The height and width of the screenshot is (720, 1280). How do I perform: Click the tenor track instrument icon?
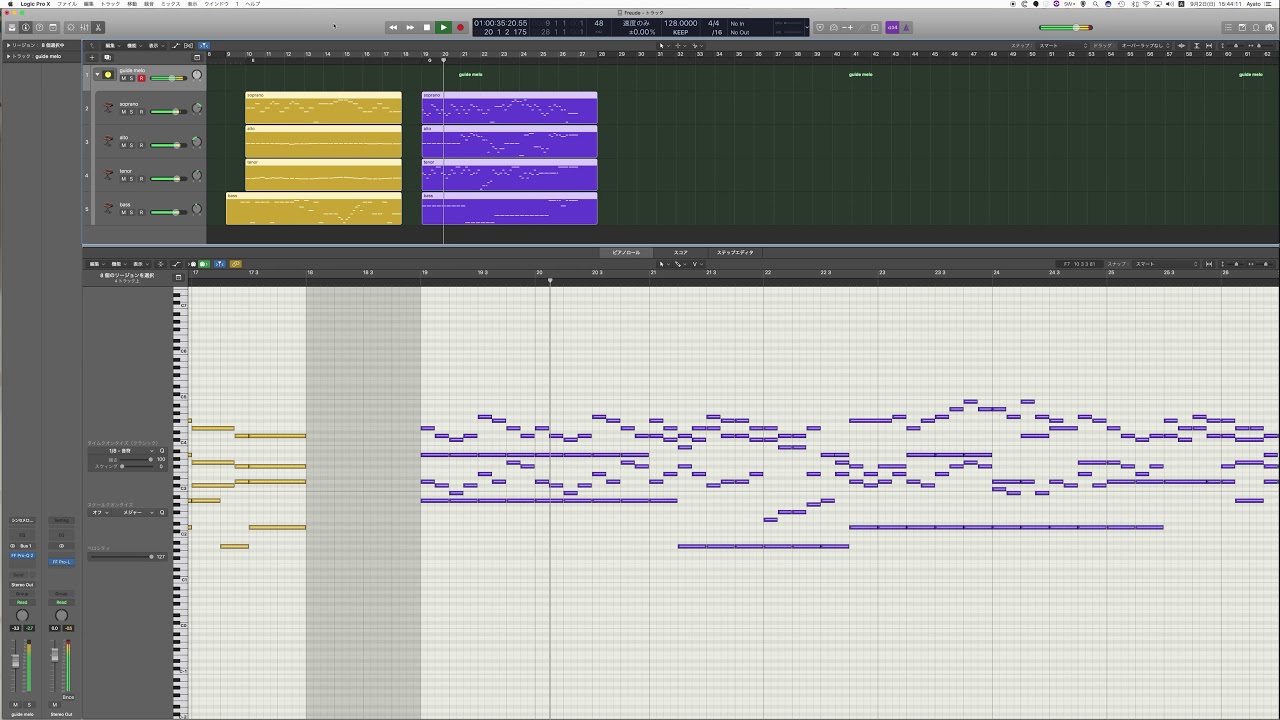coord(108,175)
